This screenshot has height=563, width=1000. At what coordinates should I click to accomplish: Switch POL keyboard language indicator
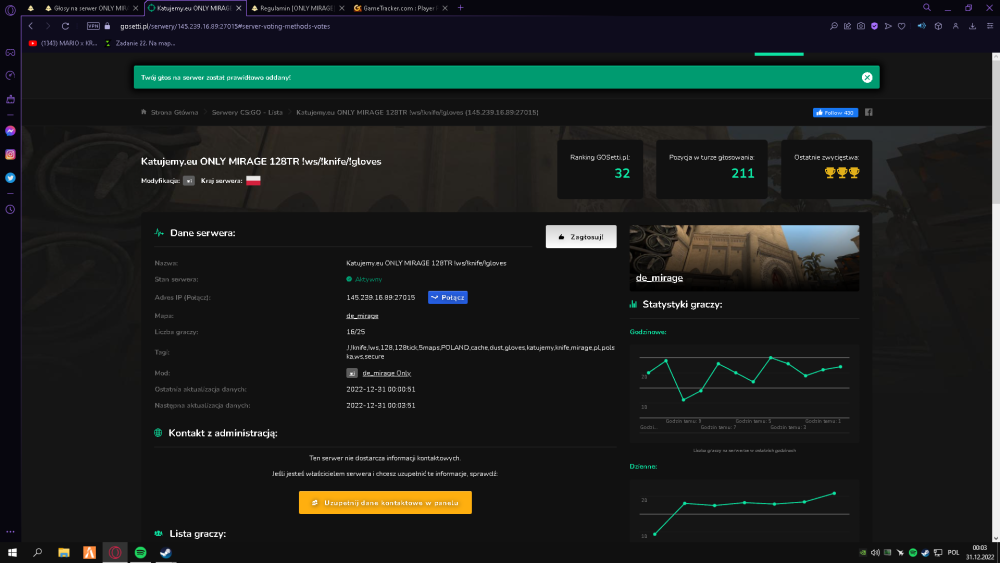953,552
